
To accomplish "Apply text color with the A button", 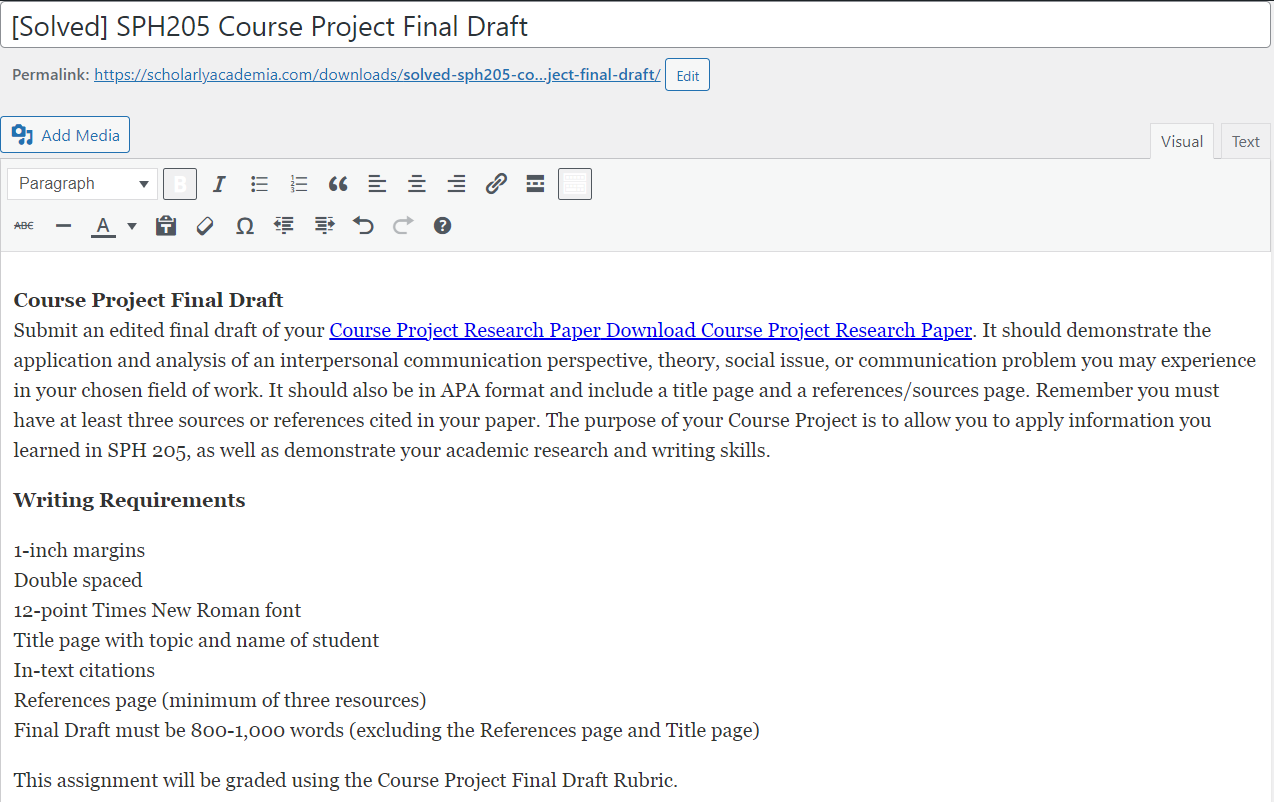I will (103, 226).
